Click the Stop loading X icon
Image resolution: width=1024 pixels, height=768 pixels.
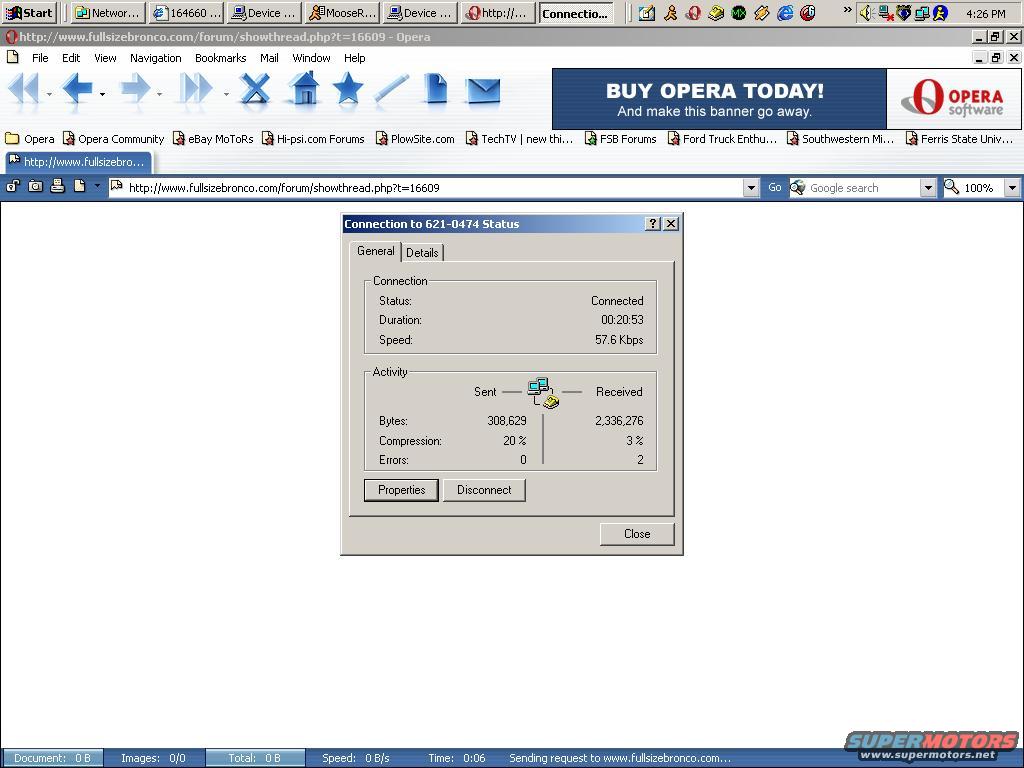[255, 90]
